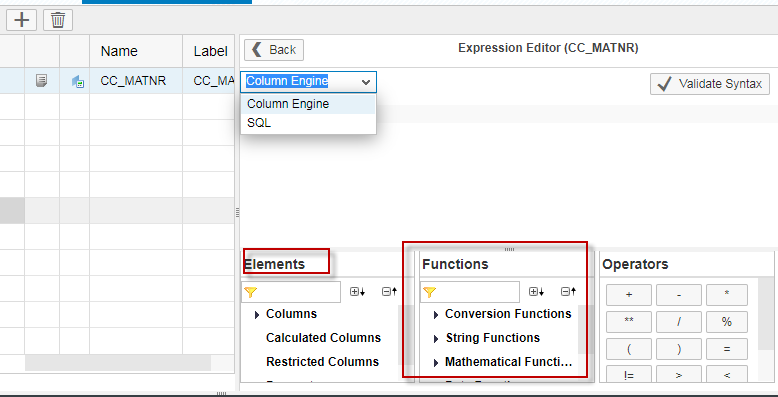
Task: Click the filter funnel icon in Functions
Action: pos(429,292)
